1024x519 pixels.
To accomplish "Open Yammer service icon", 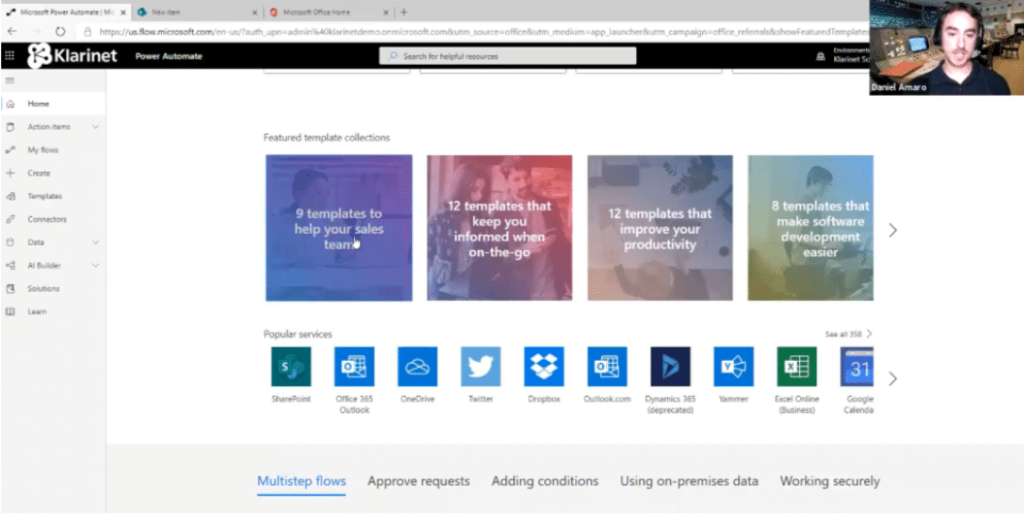I will pyautogui.click(x=733, y=366).
